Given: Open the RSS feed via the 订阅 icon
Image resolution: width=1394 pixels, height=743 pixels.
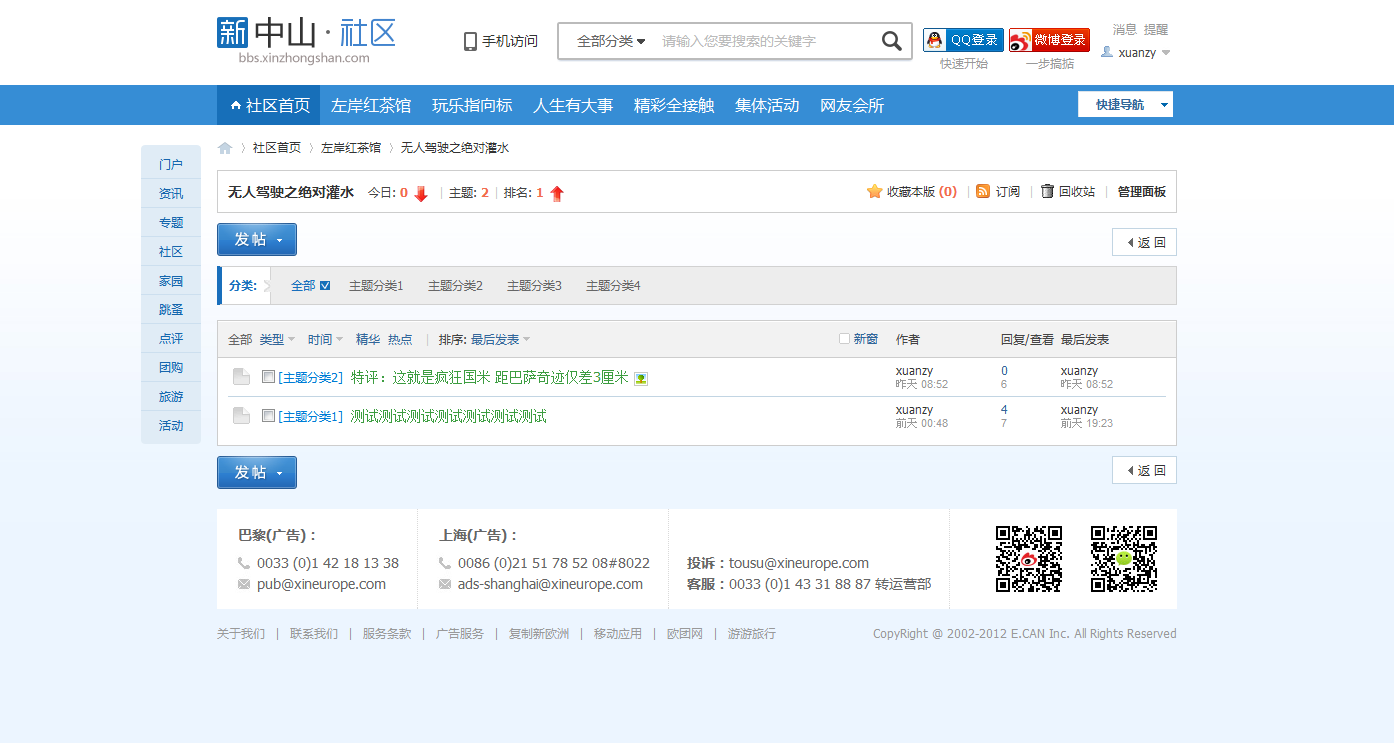Looking at the screenshot, I should [982, 191].
